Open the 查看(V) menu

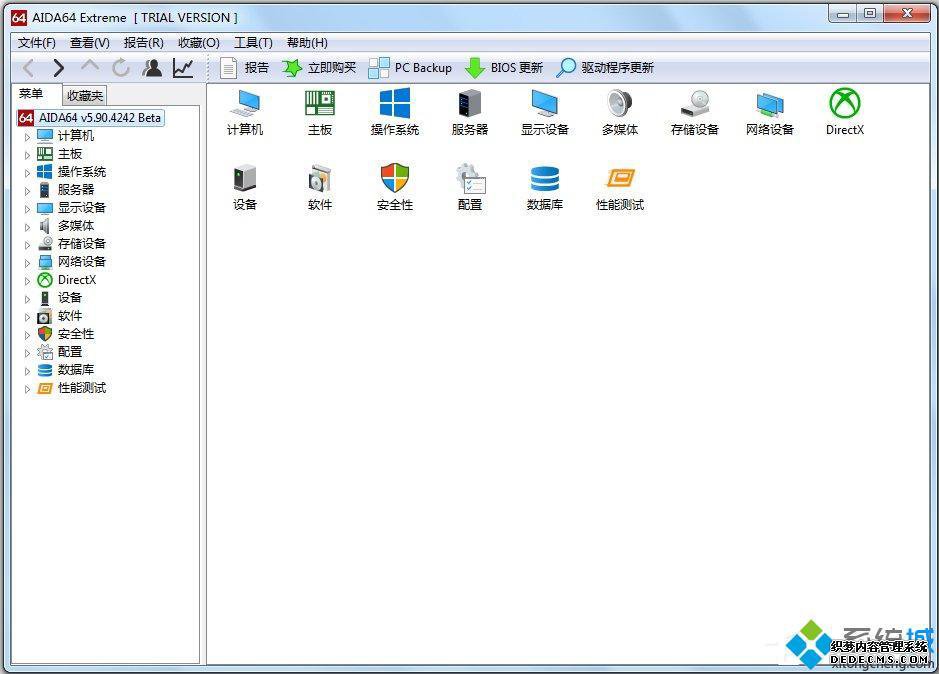90,43
